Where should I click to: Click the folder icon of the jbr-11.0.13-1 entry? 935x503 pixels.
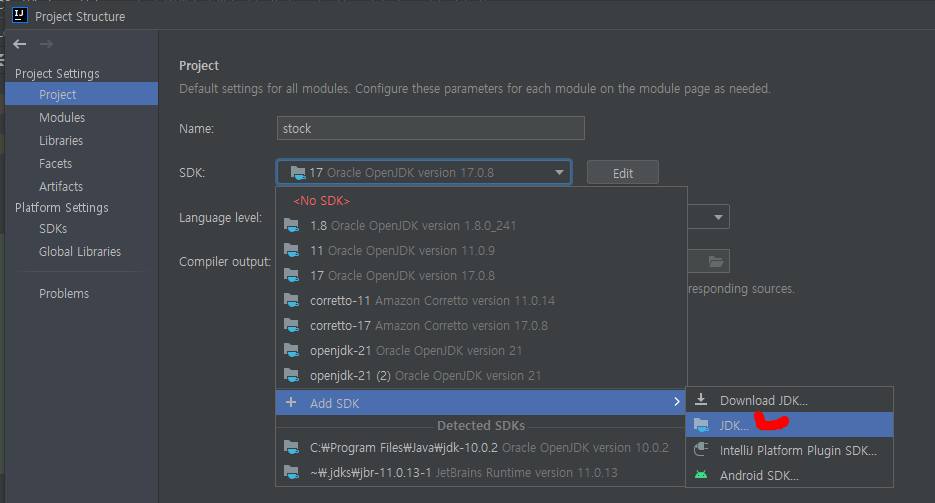coord(292,472)
